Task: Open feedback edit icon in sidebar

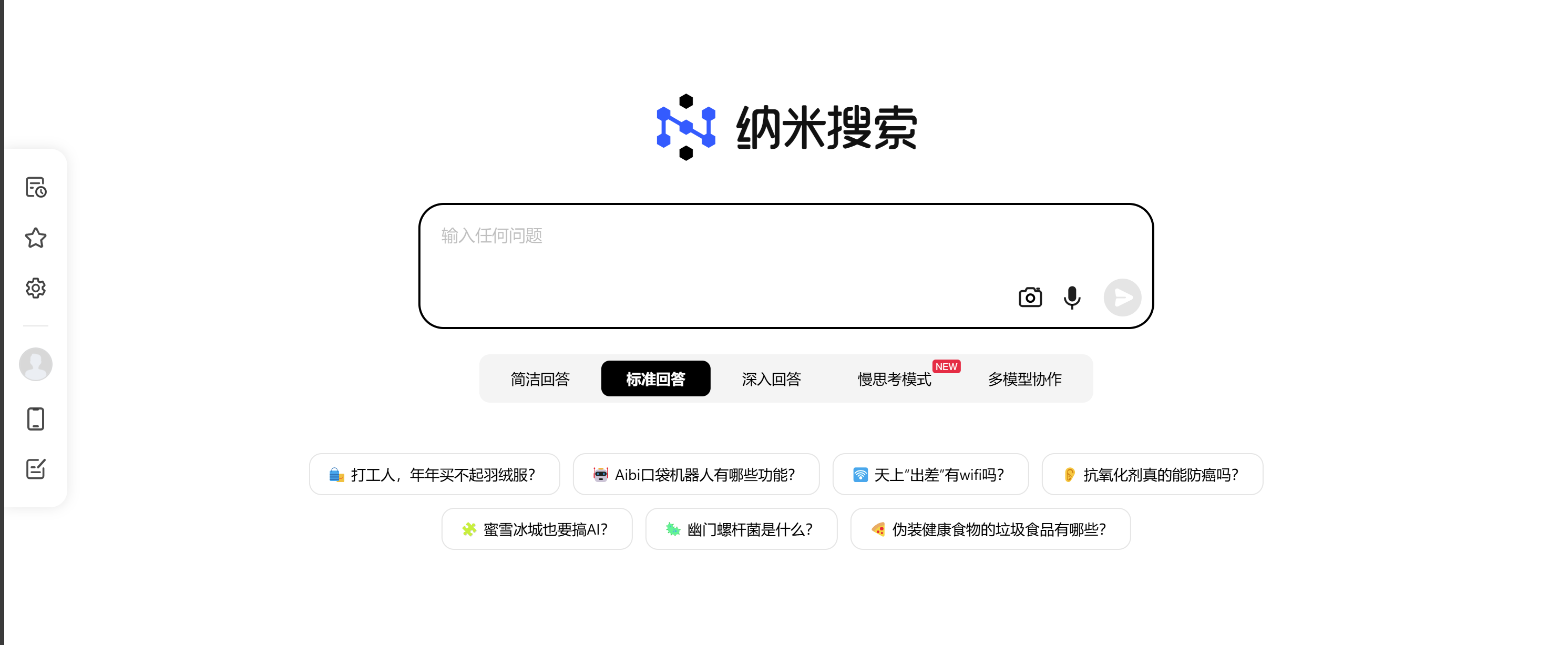Action: (36, 468)
